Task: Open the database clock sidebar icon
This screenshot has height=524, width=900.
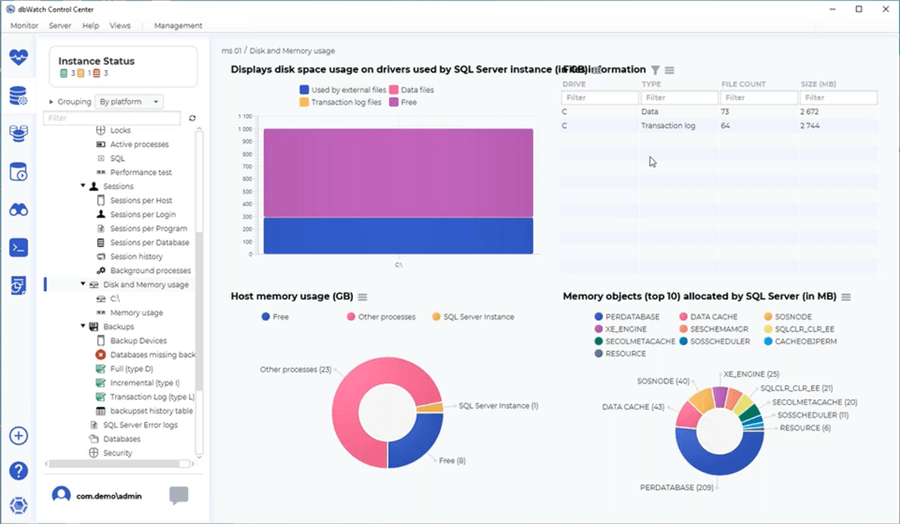Action: pyautogui.click(x=18, y=172)
